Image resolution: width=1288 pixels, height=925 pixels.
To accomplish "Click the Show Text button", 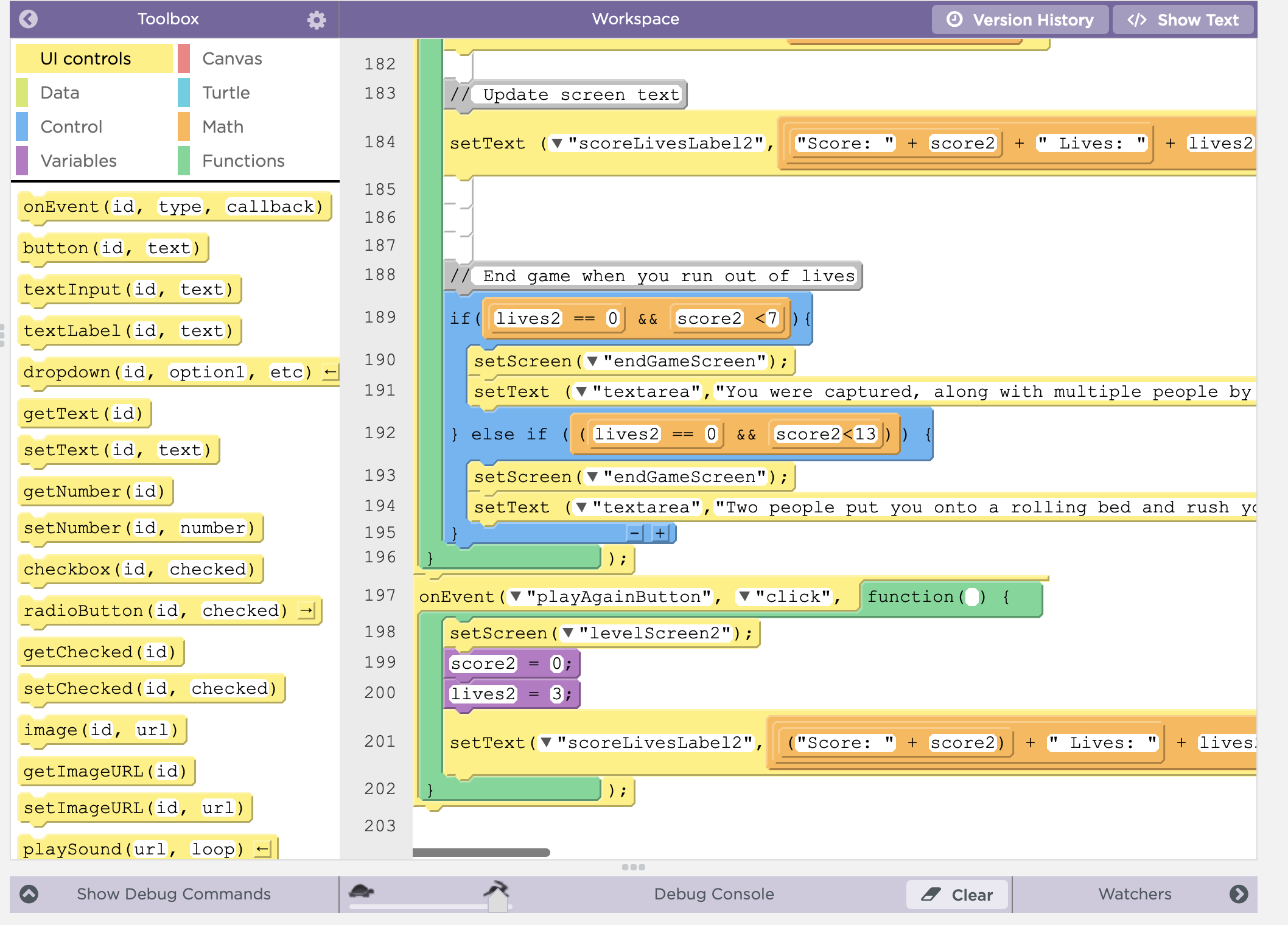I will coord(1183,19).
